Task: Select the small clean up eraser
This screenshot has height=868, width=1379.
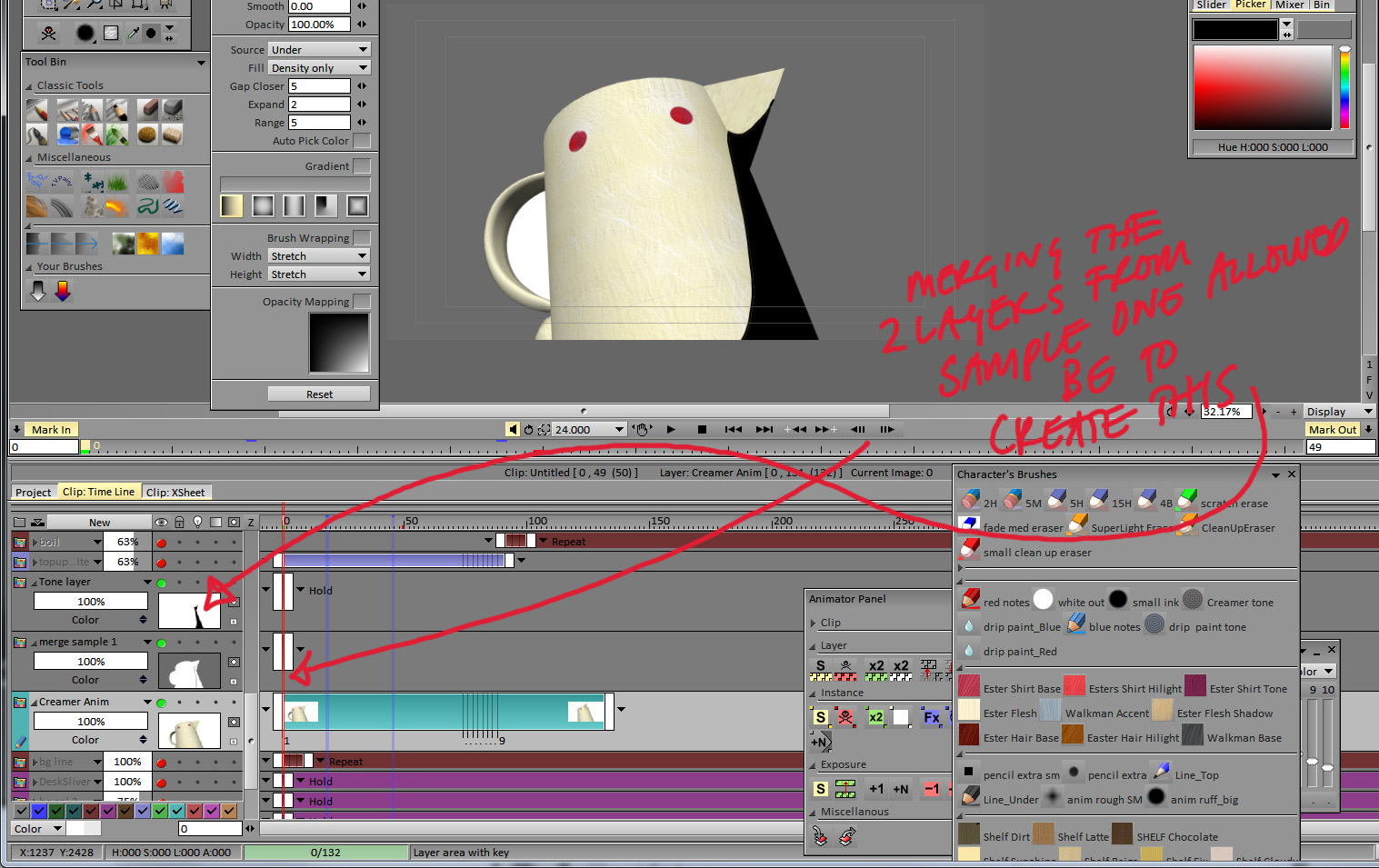Action: [x=970, y=550]
